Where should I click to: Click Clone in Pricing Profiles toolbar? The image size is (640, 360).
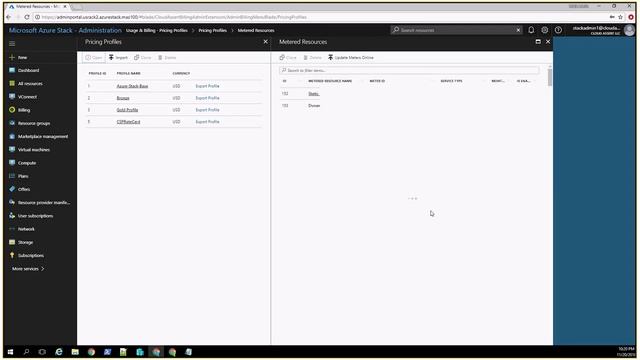tap(143, 58)
